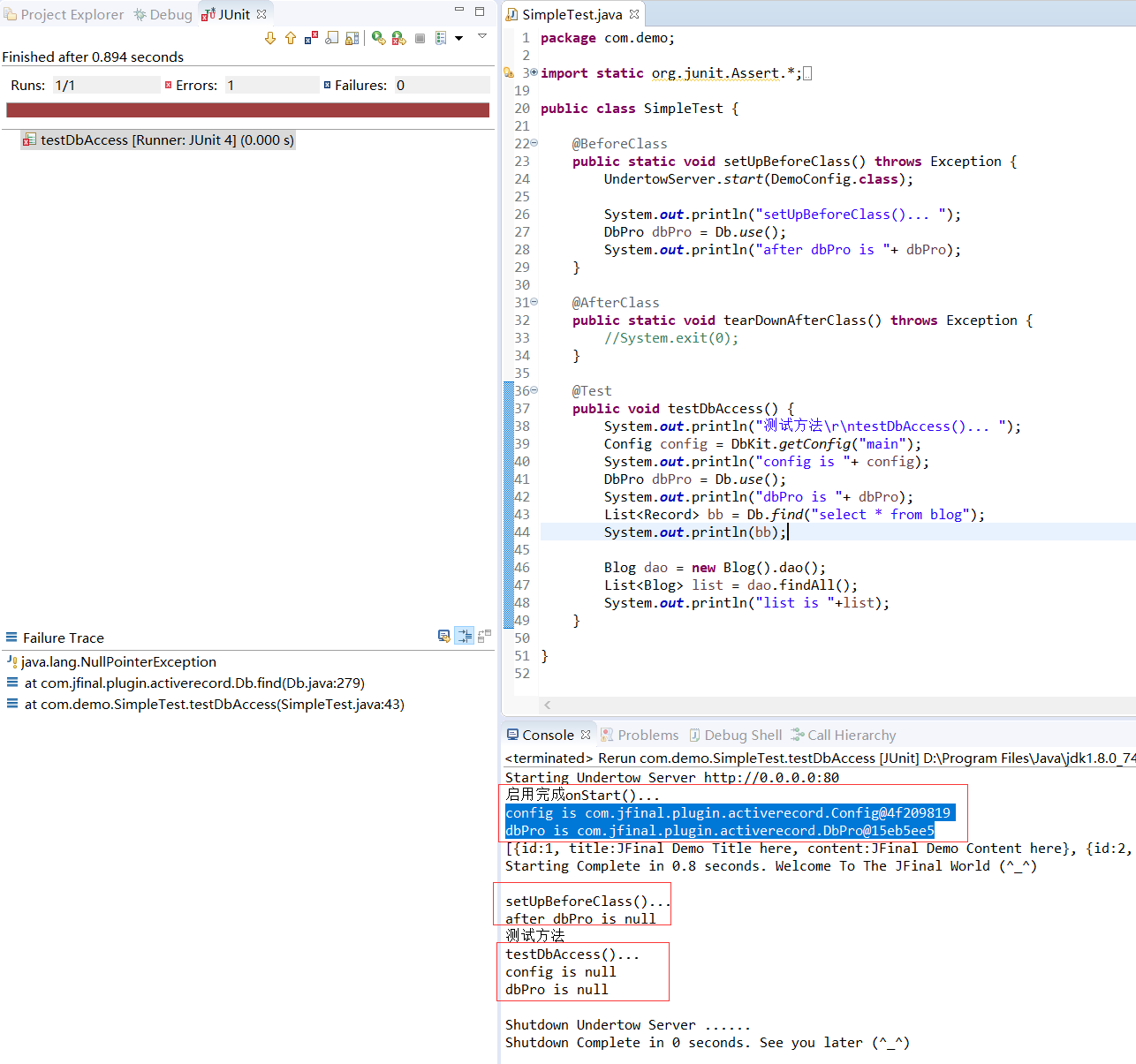Go to previous failed test arrow
Viewport: 1136px width, 1064px height.
291,38
